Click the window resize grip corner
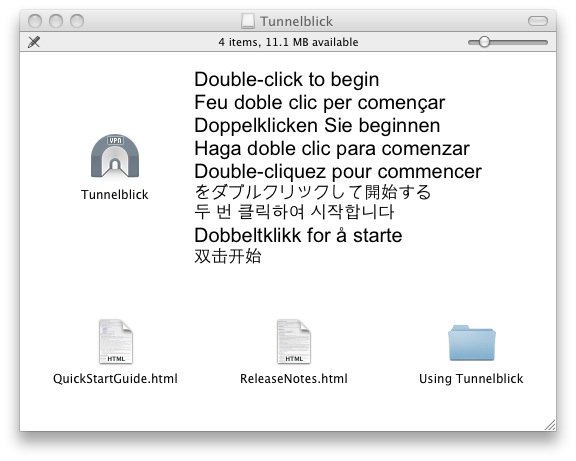The height and width of the screenshot is (461, 576). pos(550,425)
